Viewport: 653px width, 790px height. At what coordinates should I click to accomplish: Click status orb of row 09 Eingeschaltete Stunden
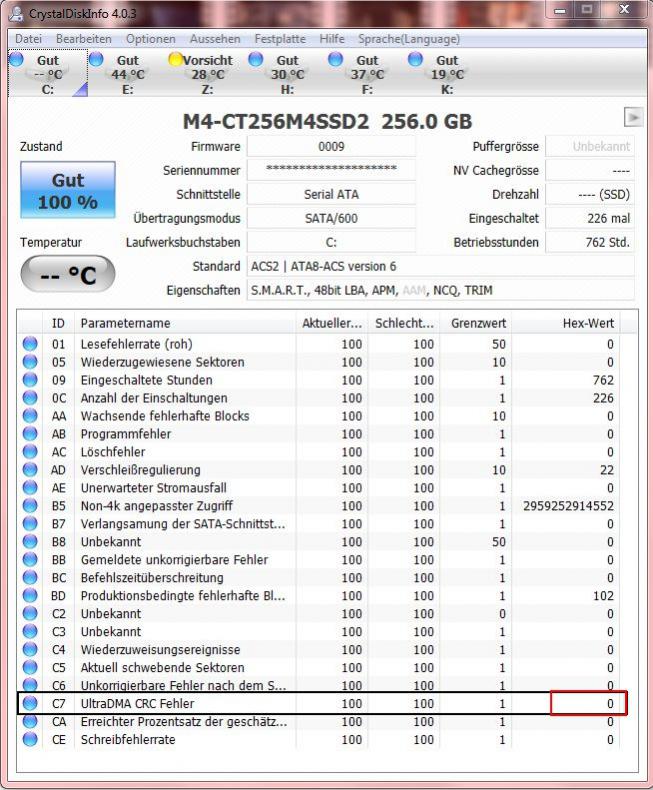coord(30,380)
